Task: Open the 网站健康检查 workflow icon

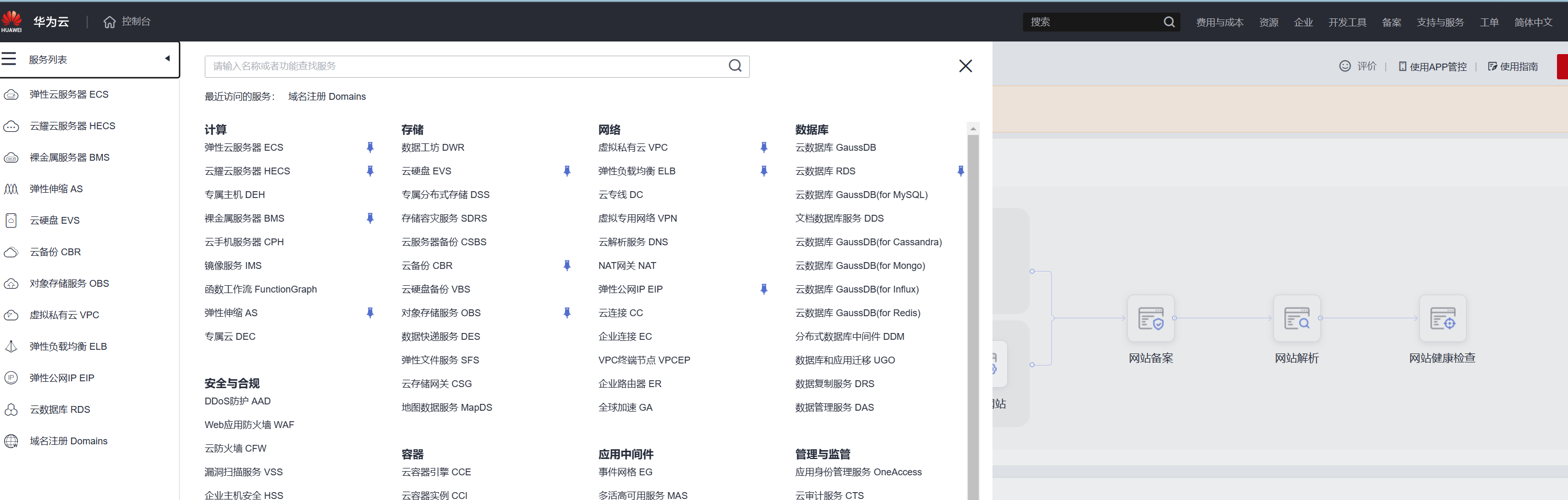Action: [1442, 318]
